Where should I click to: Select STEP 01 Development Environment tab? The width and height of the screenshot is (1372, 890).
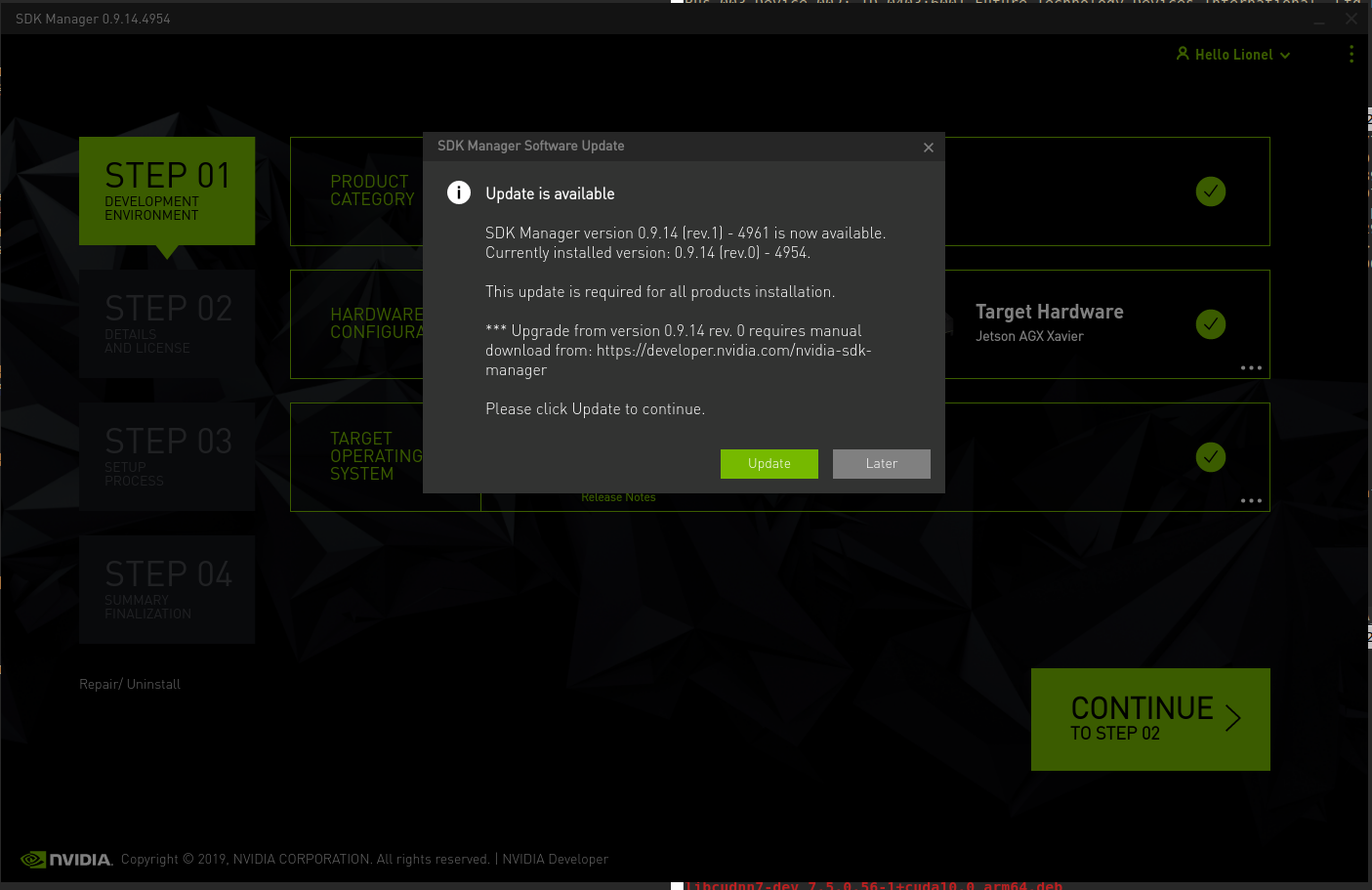(x=167, y=191)
